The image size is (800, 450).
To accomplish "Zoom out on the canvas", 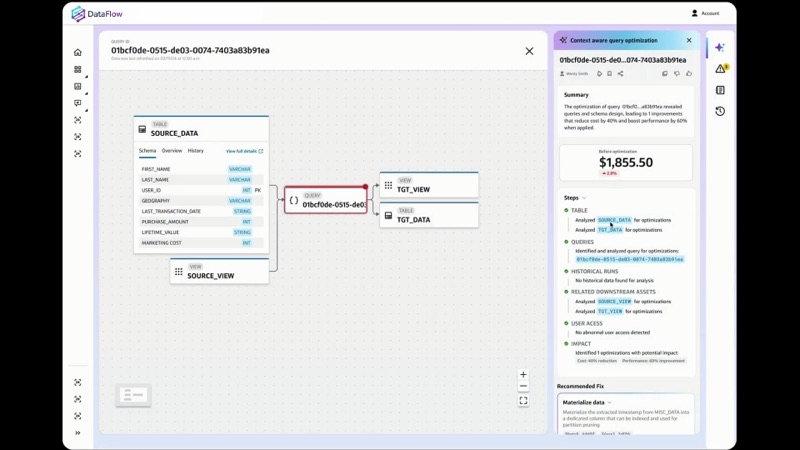I will coord(523,386).
